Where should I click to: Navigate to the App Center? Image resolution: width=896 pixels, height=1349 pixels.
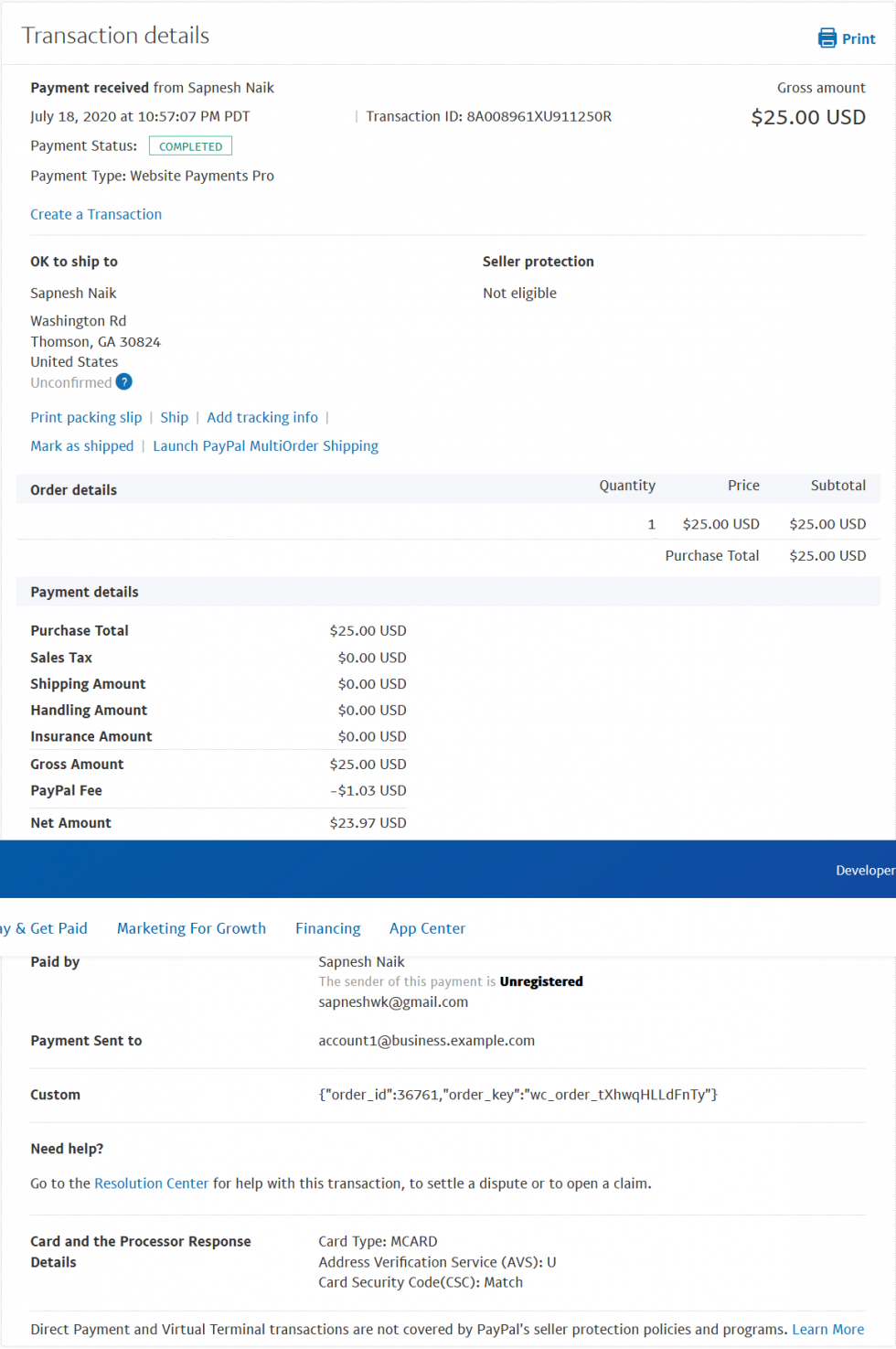point(427,927)
